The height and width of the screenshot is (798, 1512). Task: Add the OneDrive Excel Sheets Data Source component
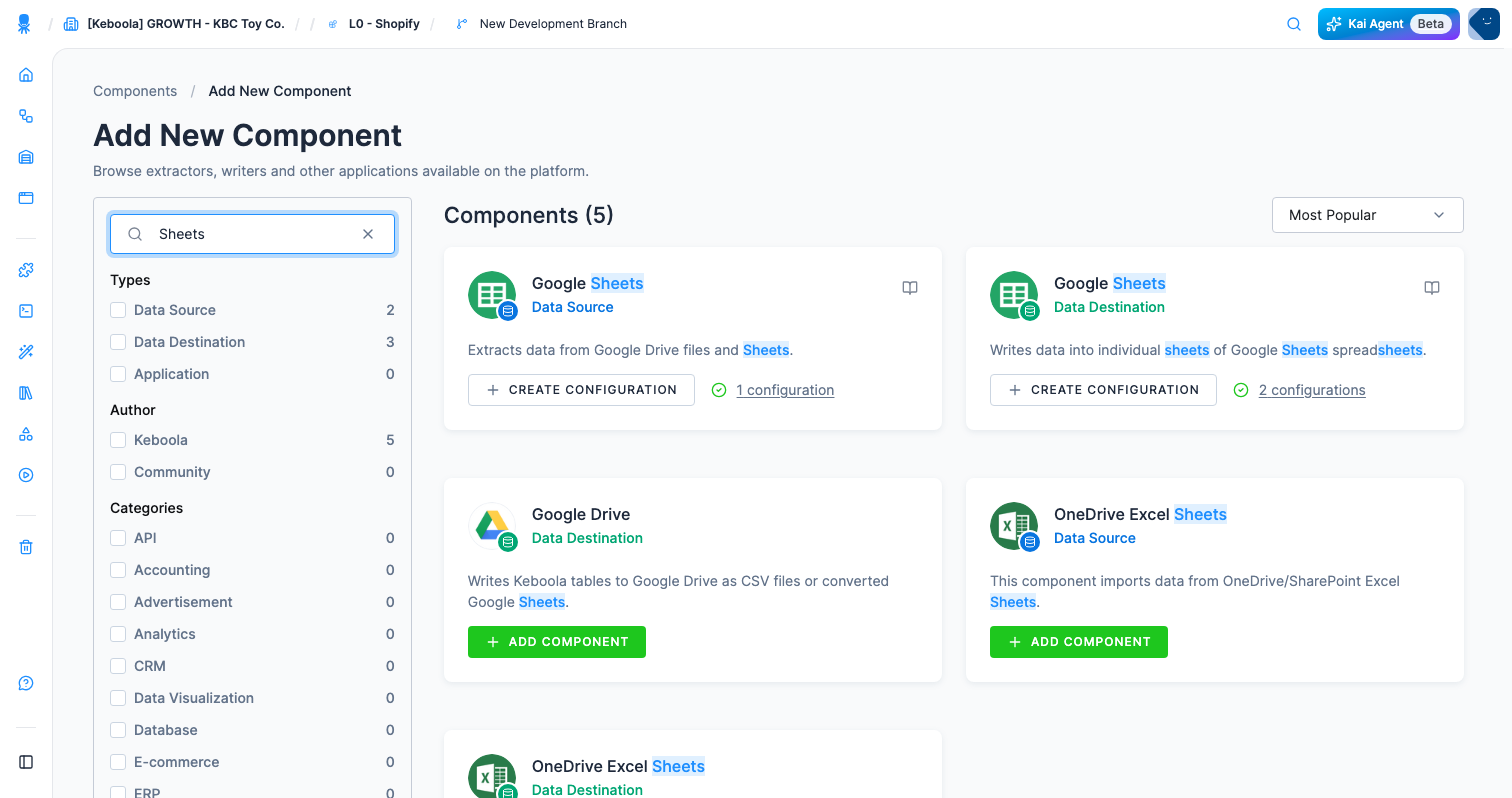point(1079,642)
